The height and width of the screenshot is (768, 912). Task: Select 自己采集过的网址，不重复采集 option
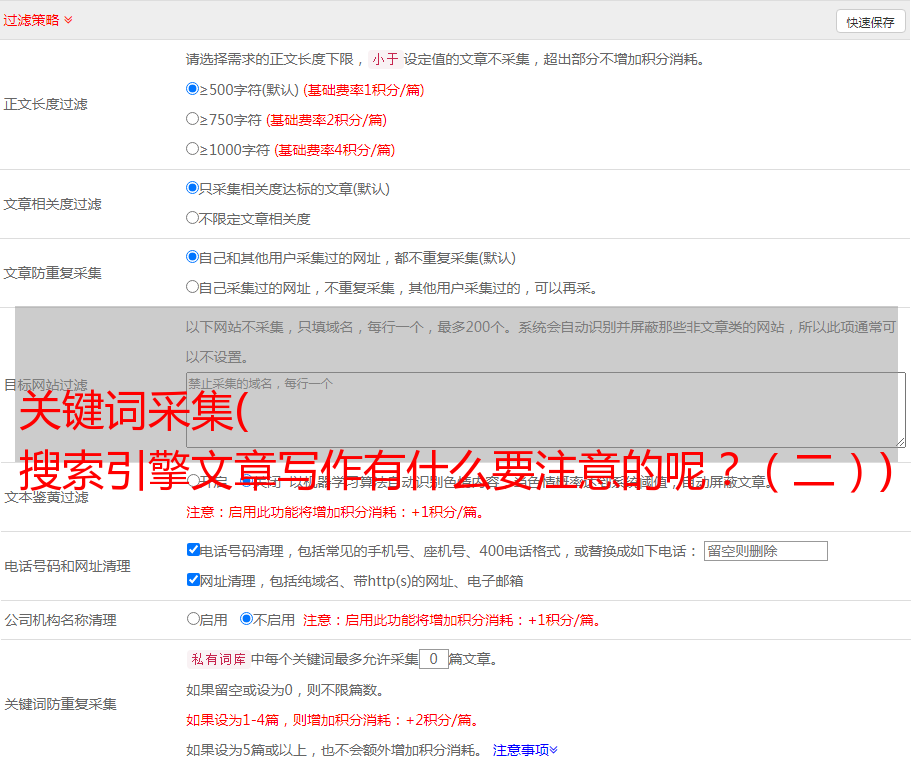(192, 286)
